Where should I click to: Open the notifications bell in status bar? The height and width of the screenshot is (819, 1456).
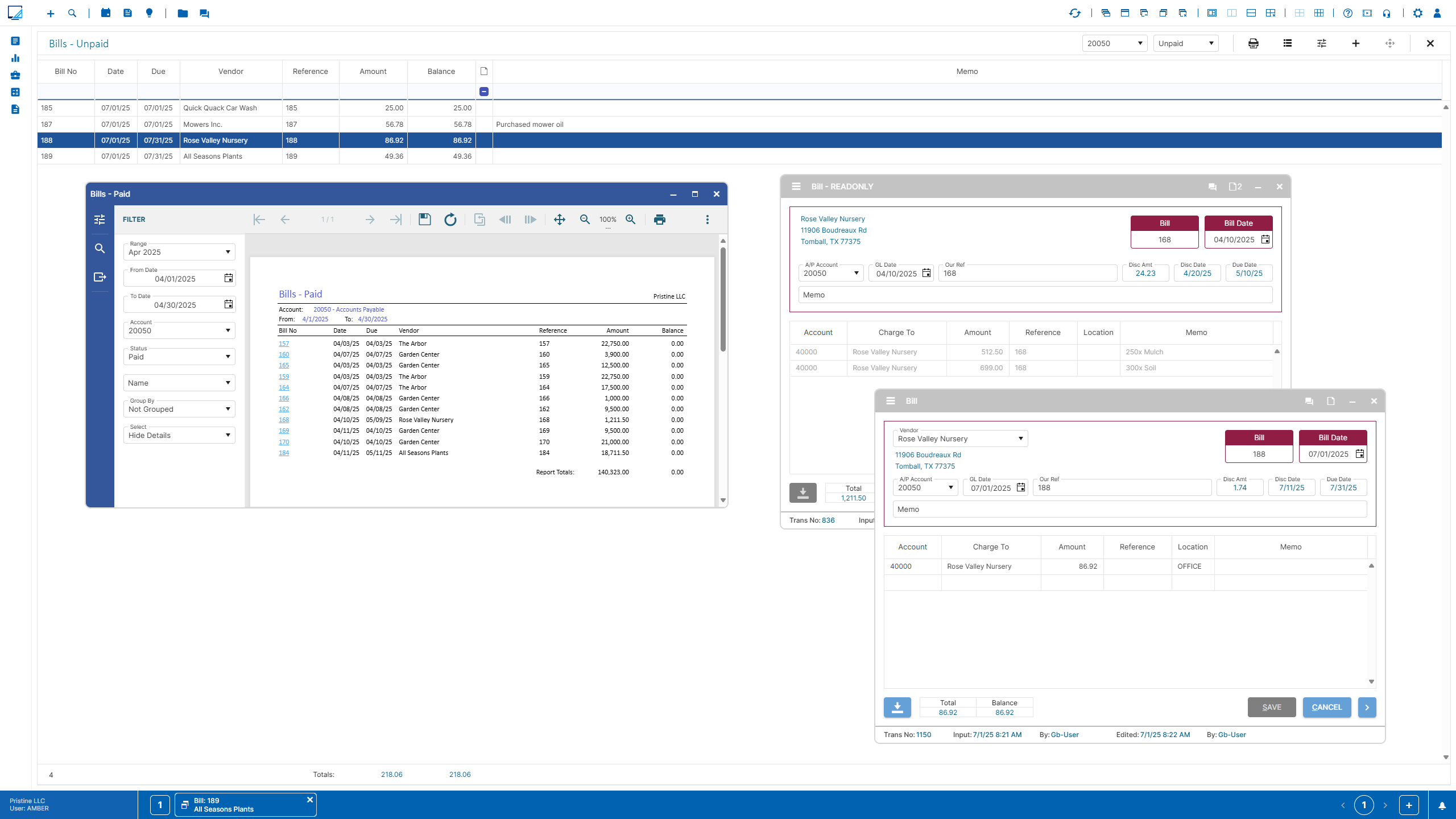[x=1442, y=805]
